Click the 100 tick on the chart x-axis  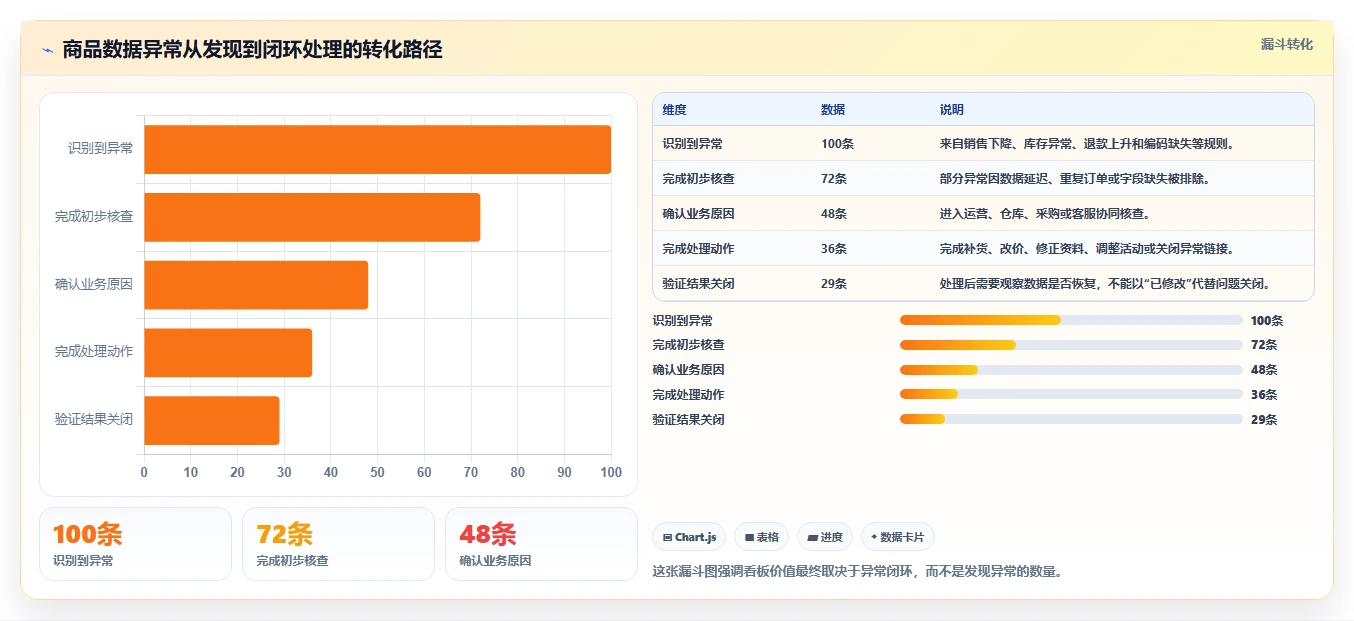pos(610,473)
